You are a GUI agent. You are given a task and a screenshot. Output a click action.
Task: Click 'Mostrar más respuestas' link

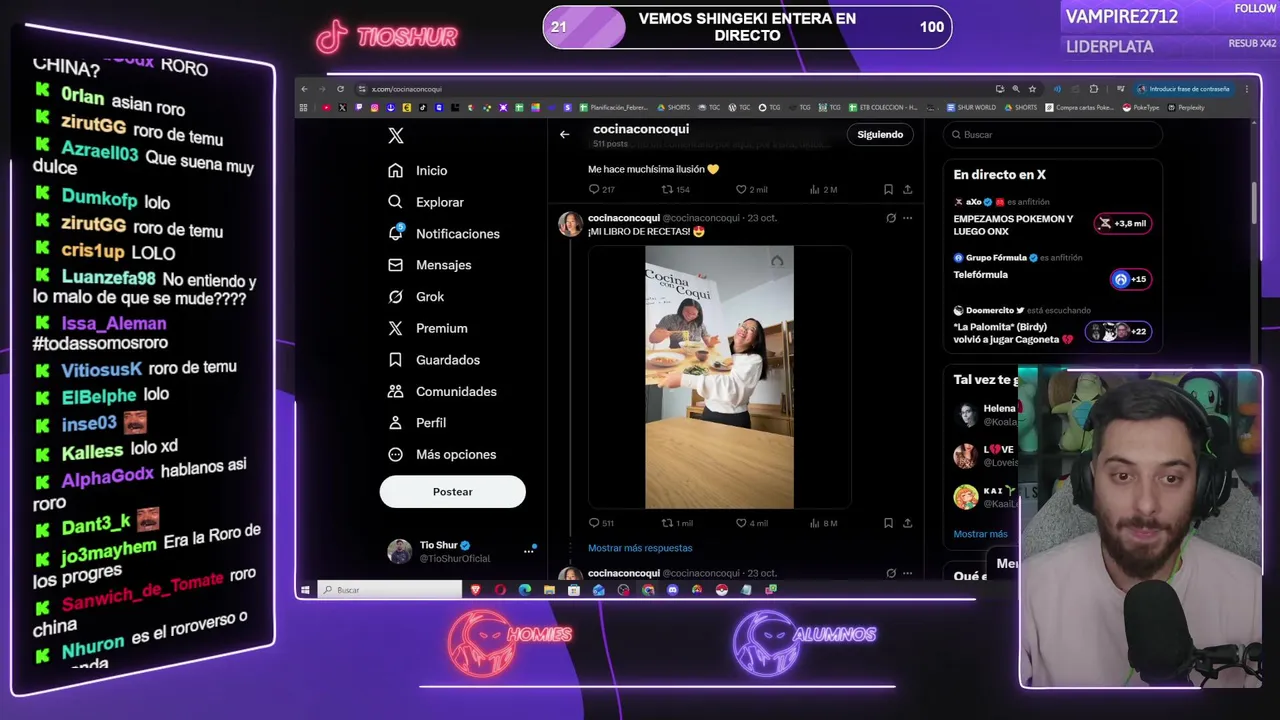640,548
